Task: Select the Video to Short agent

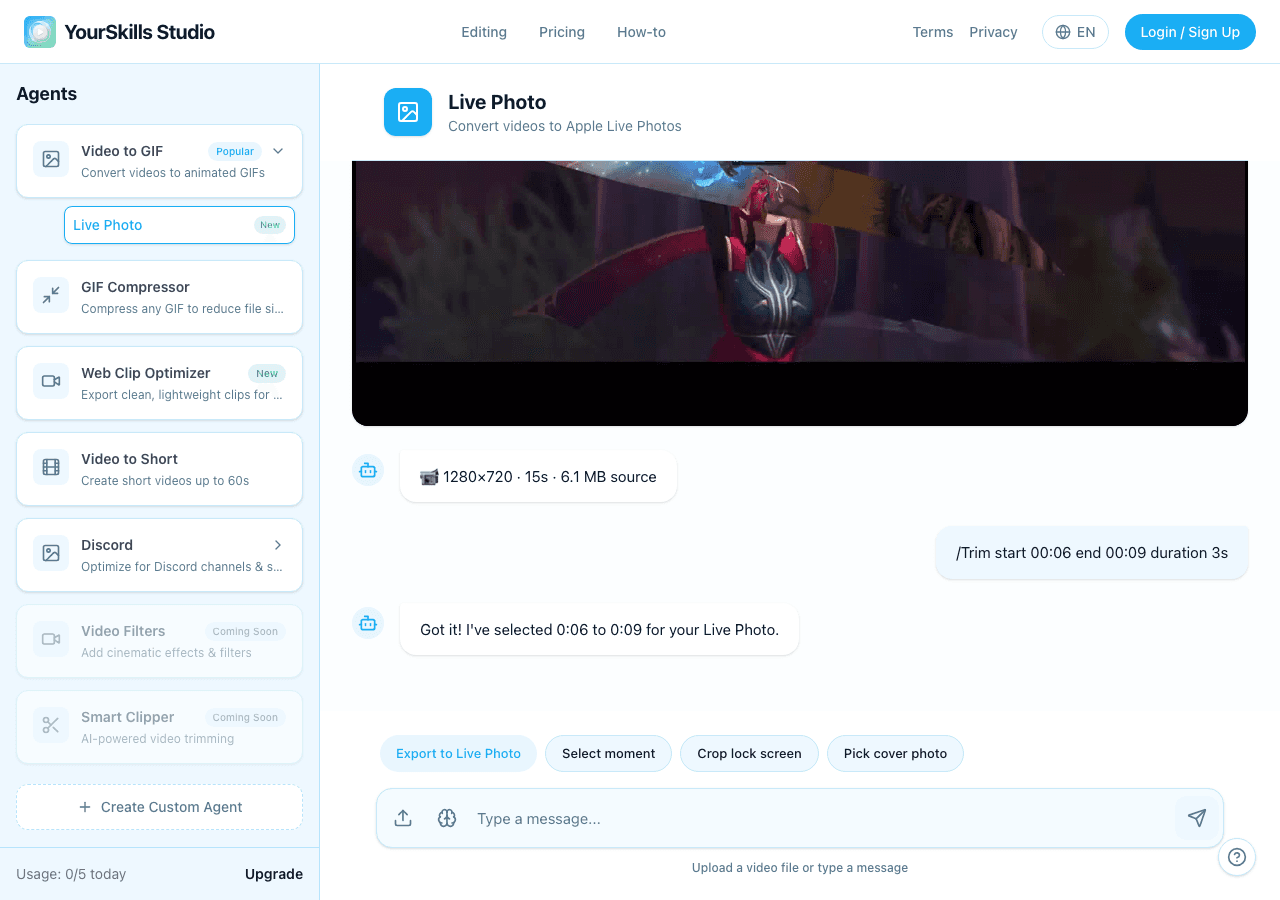Action: (159, 469)
